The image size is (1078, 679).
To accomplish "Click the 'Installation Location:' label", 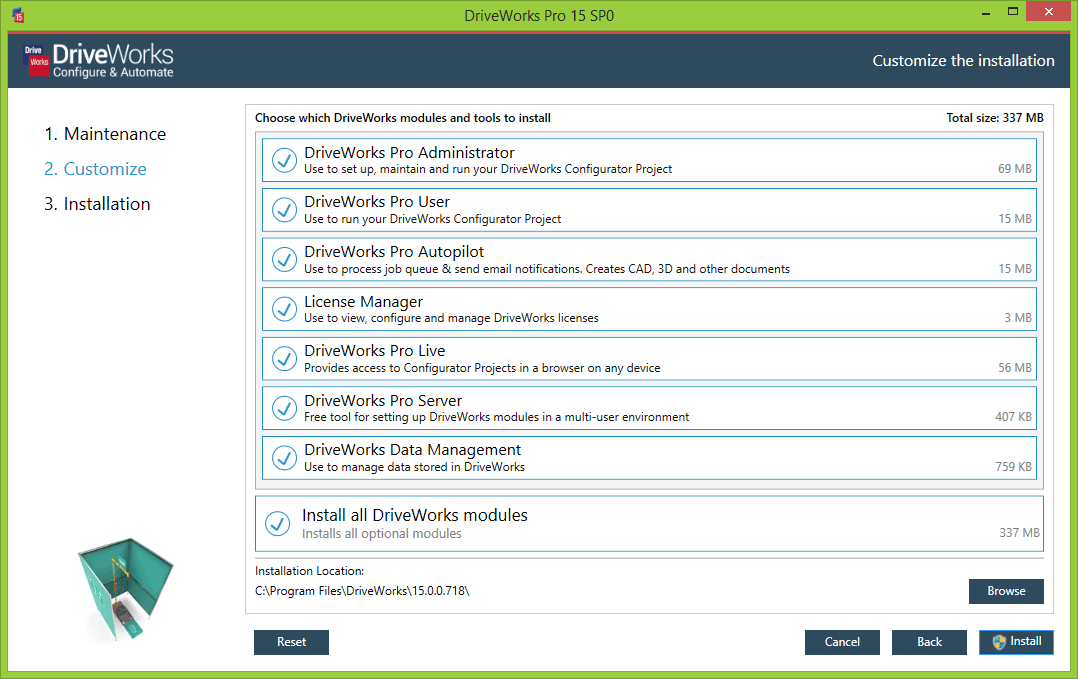I will [309, 571].
